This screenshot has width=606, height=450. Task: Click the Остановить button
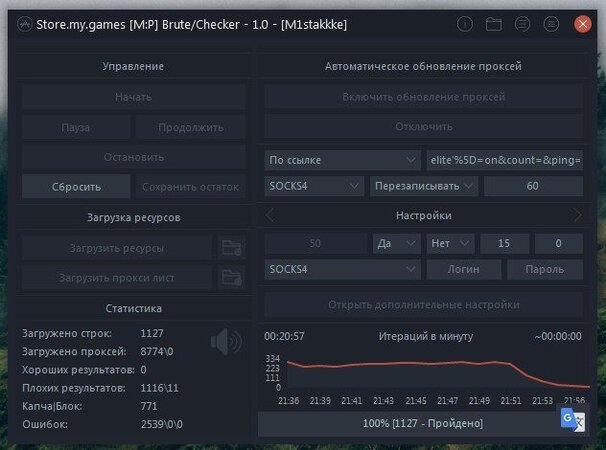(x=133, y=157)
